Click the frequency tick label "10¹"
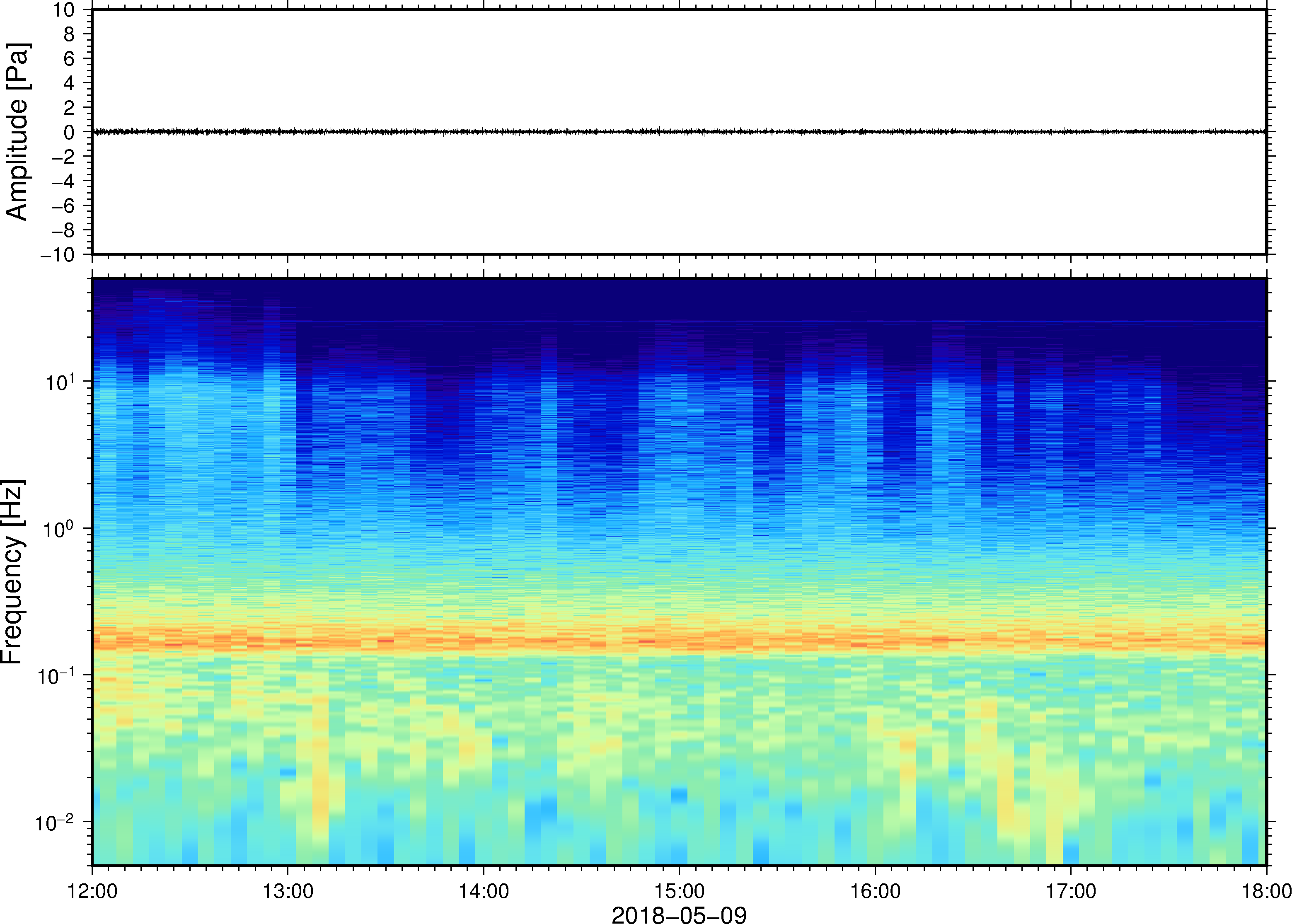The image size is (1292, 924). [60, 381]
